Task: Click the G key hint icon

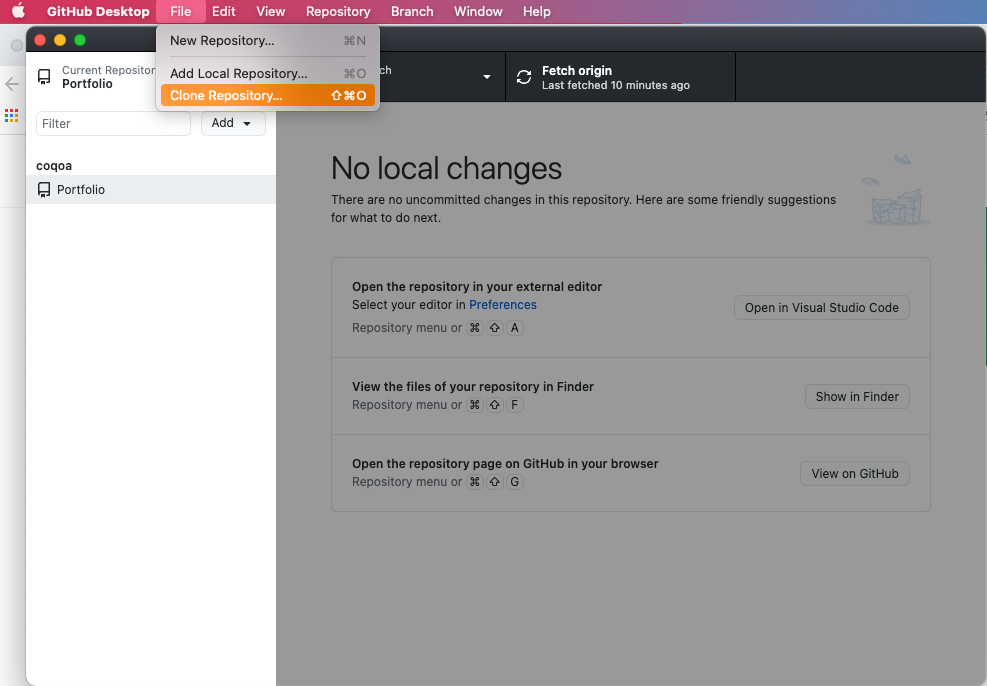Action: click(x=514, y=482)
